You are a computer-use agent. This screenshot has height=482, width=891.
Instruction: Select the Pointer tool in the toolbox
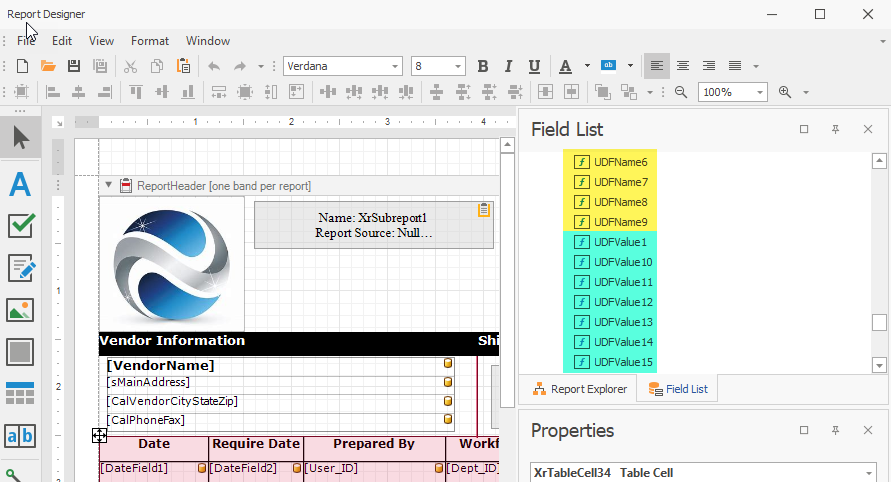pos(20,137)
